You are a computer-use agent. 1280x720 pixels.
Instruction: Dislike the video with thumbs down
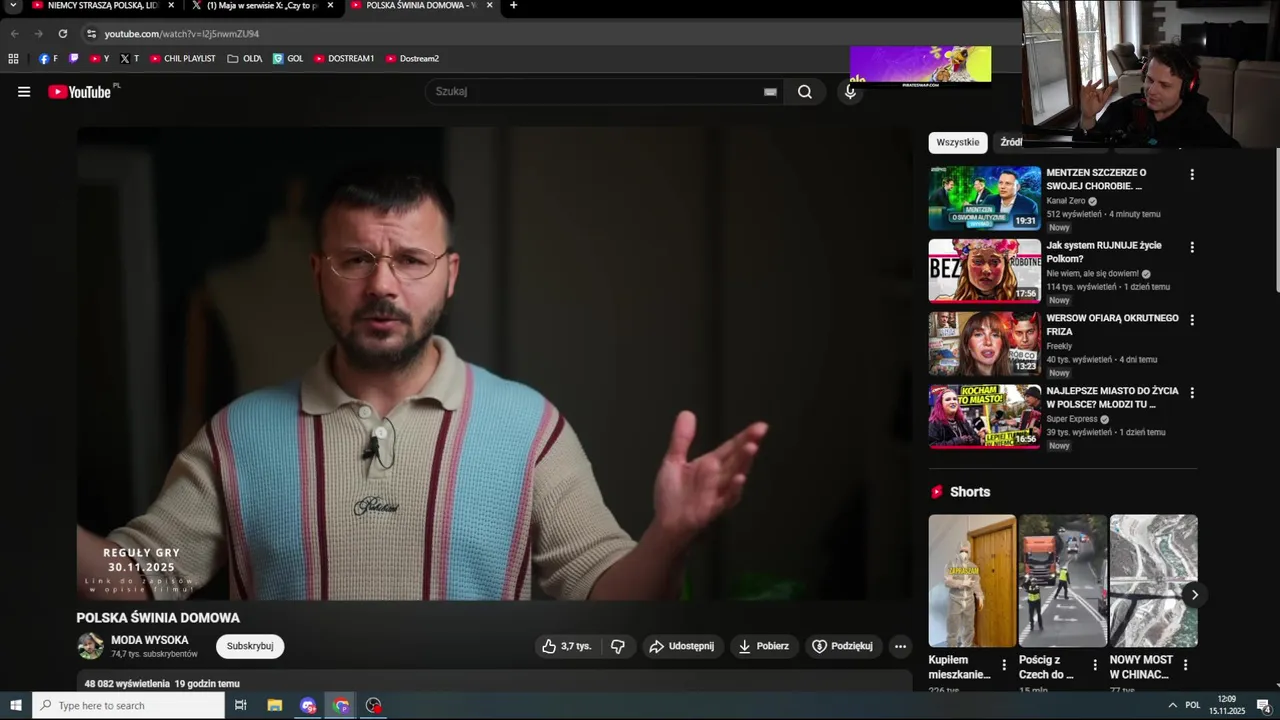(x=618, y=646)
